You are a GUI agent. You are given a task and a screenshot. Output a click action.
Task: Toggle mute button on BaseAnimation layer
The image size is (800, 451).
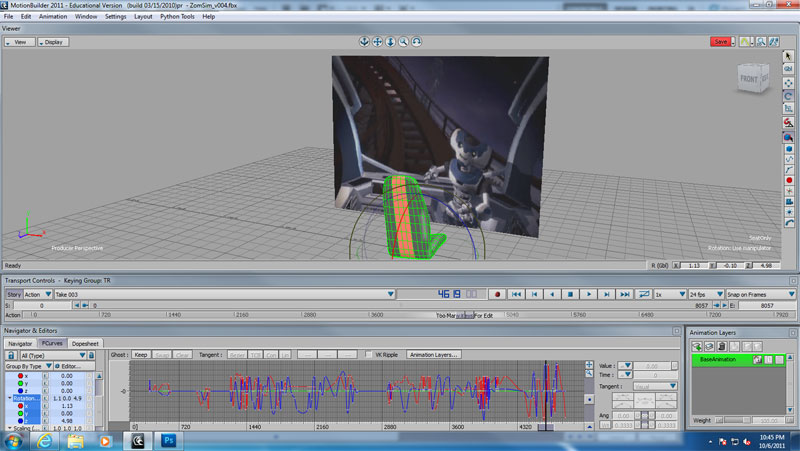click(x=768, y=360)
